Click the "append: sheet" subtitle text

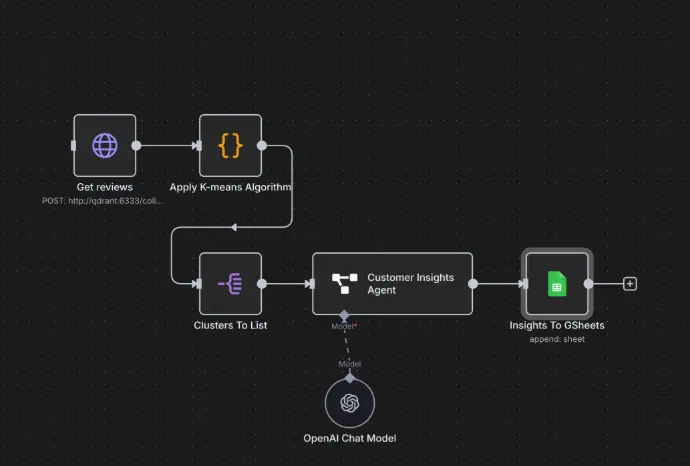[x=556, y=339]
